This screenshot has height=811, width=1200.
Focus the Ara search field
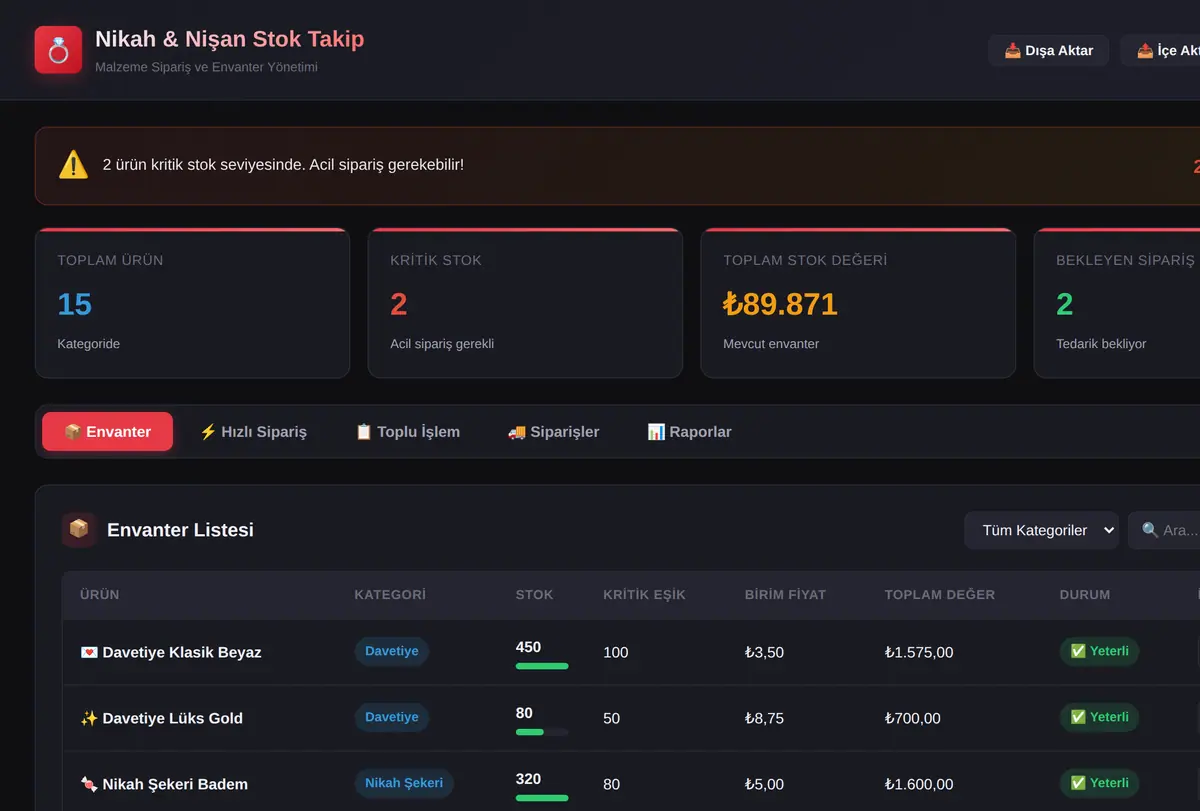point(1165,530)
